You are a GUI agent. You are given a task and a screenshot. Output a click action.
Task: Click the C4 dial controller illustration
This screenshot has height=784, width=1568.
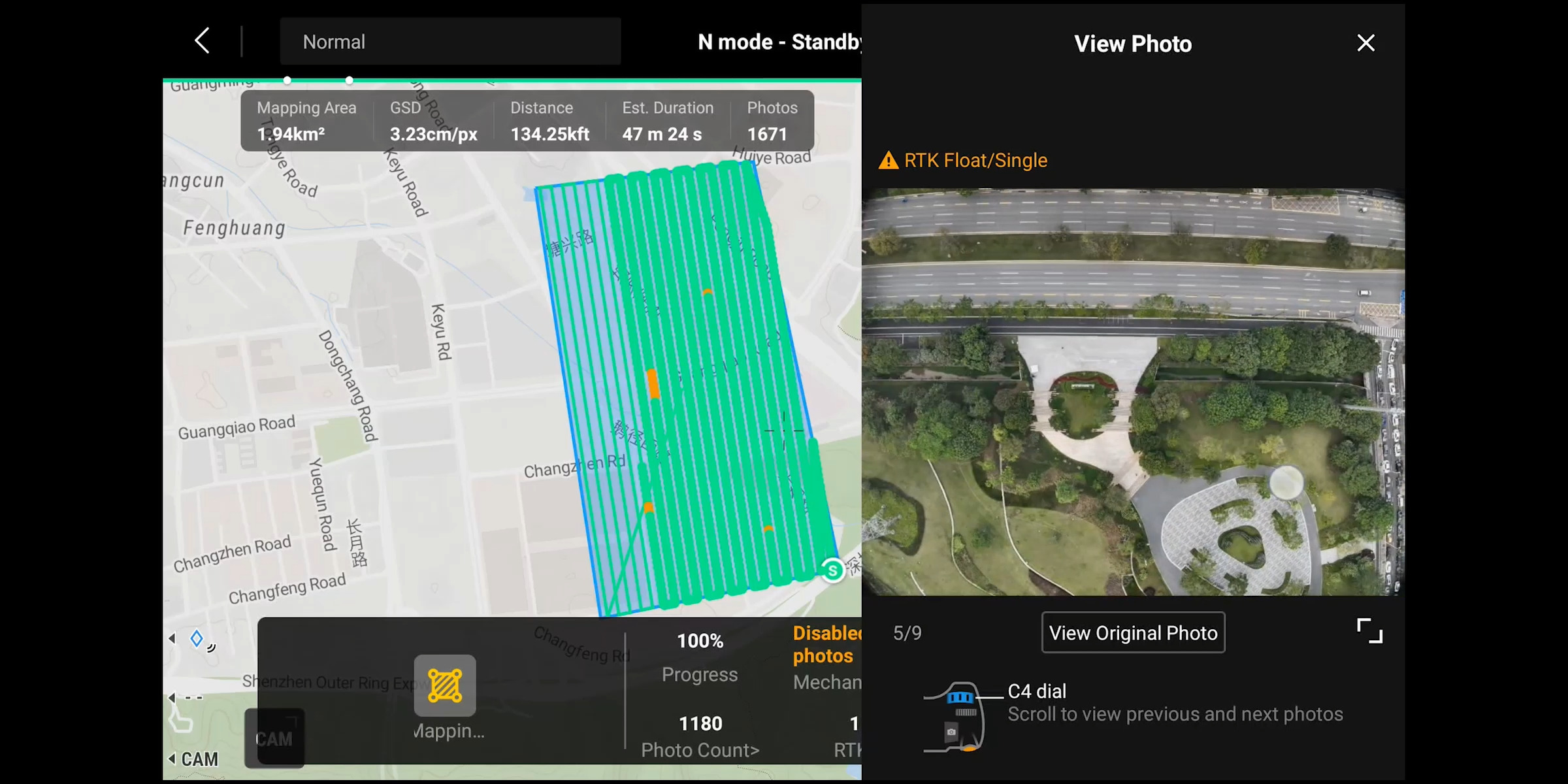[958, 717]
